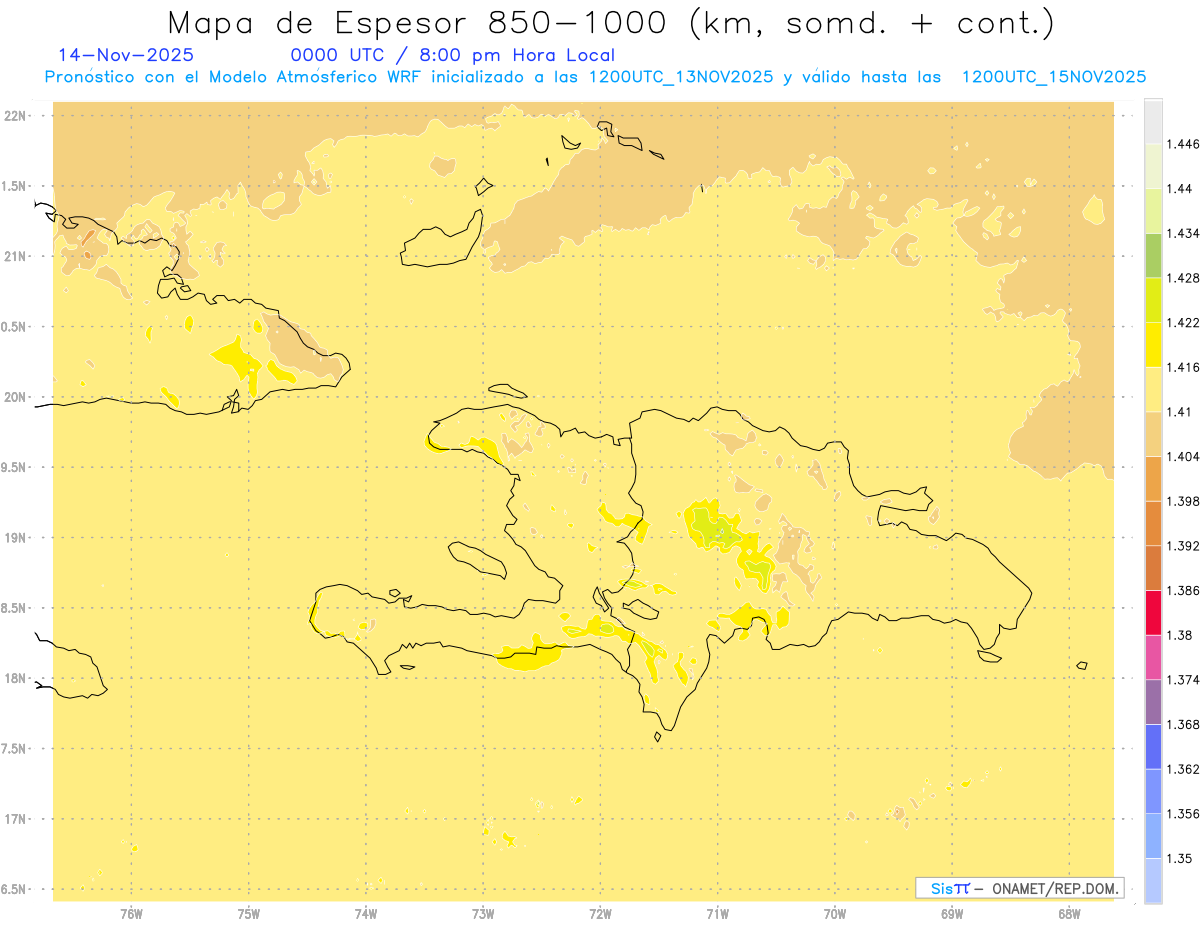Screen dimensions: 1200x927
Task: Click the "1200UTC_13NOV2025" initialization time
Action: [681, 77]
